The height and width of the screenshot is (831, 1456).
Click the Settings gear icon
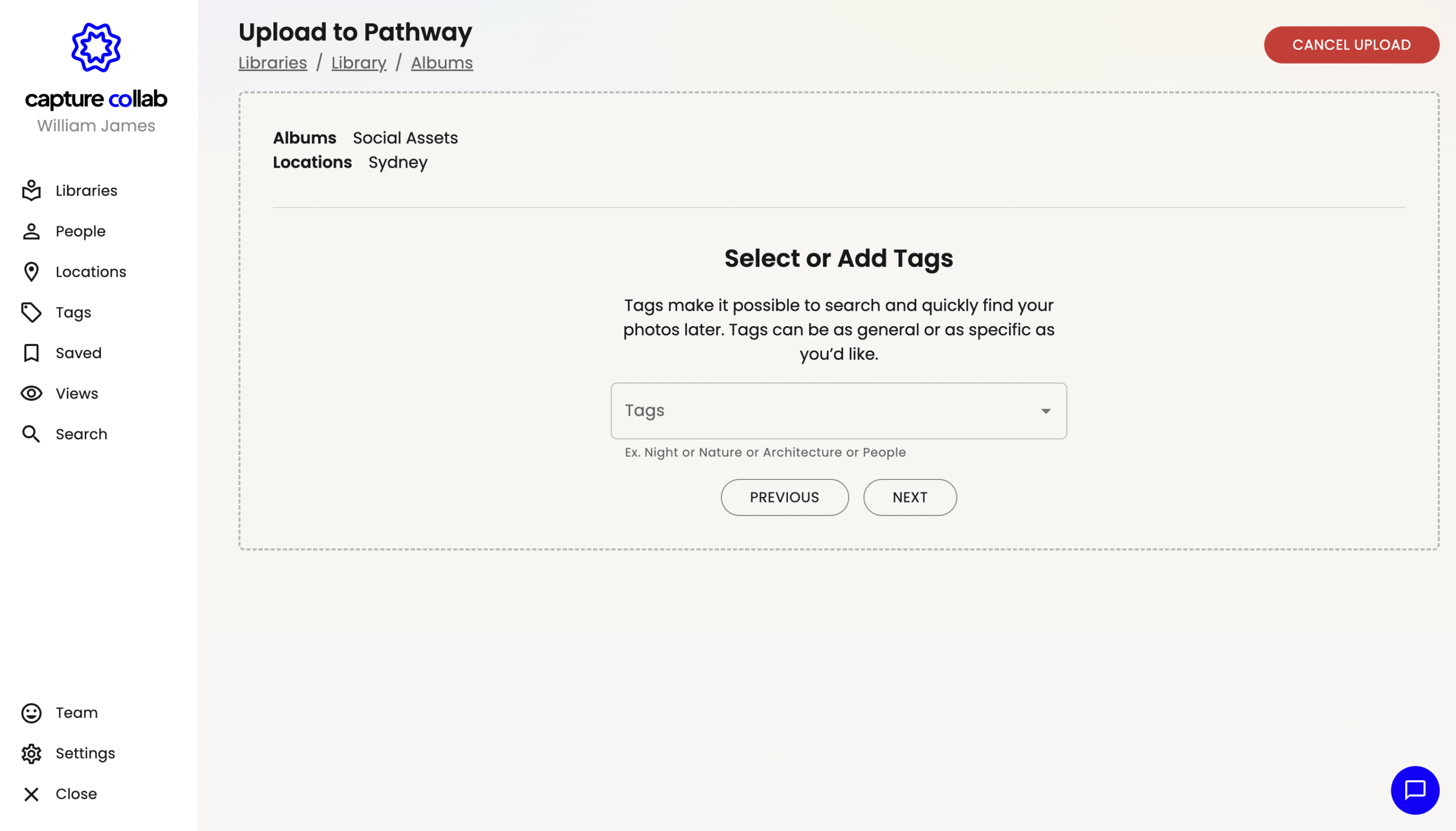(31, 753)
